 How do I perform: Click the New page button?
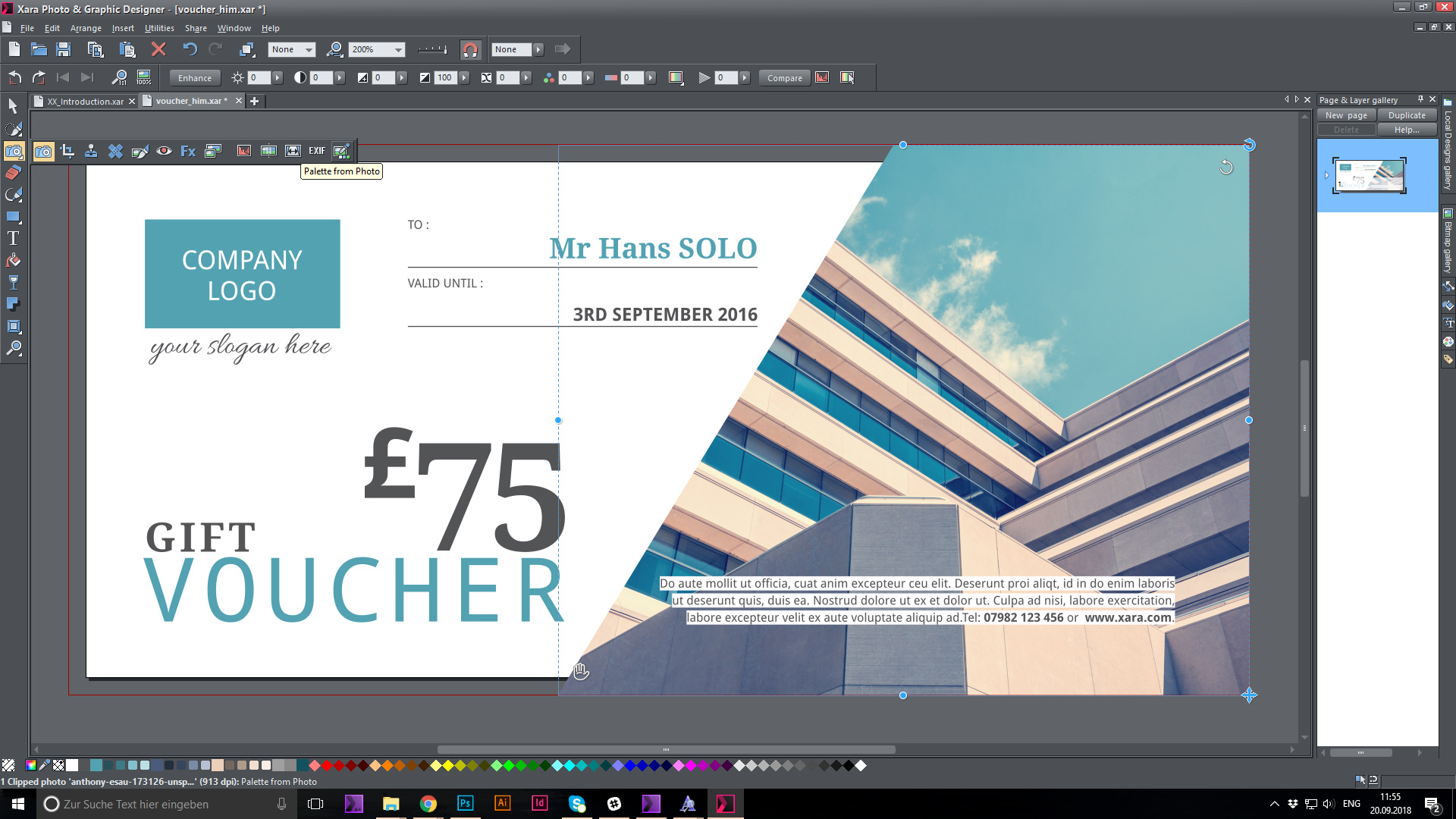[x=1346, y=115]
